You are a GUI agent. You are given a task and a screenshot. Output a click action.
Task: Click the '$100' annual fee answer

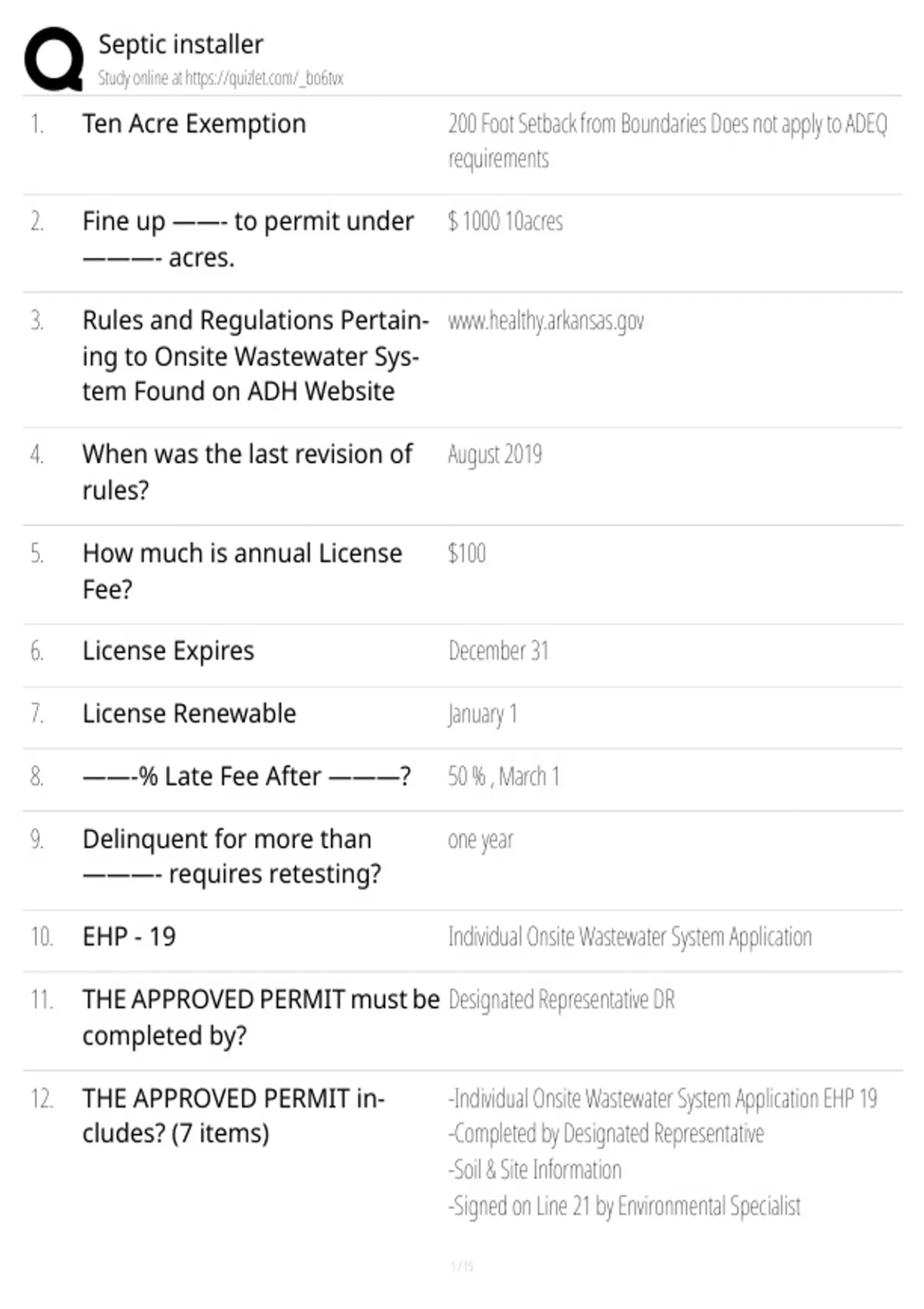467,553
